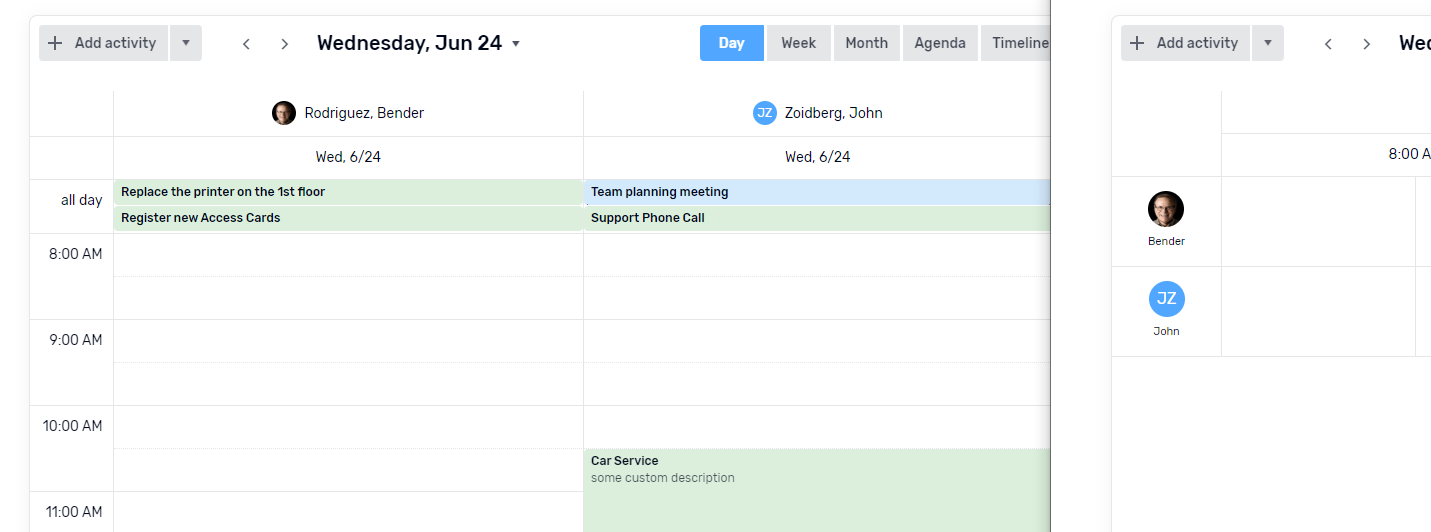This screenshot has width=1431, height=532.
Task: Open the Team planning meeting all-day event
Action: point(815,192)
